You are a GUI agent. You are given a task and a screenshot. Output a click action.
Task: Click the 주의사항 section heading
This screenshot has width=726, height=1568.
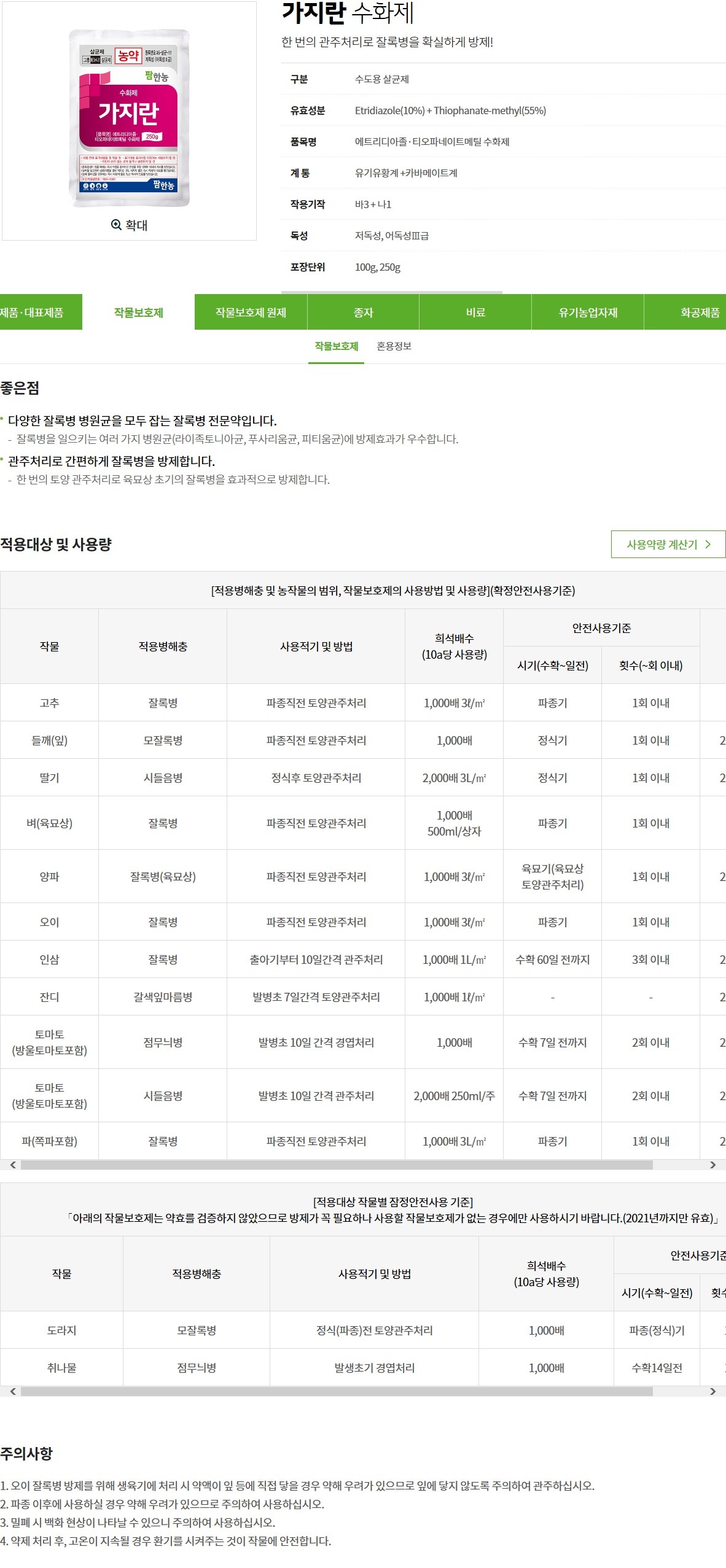26,1453
